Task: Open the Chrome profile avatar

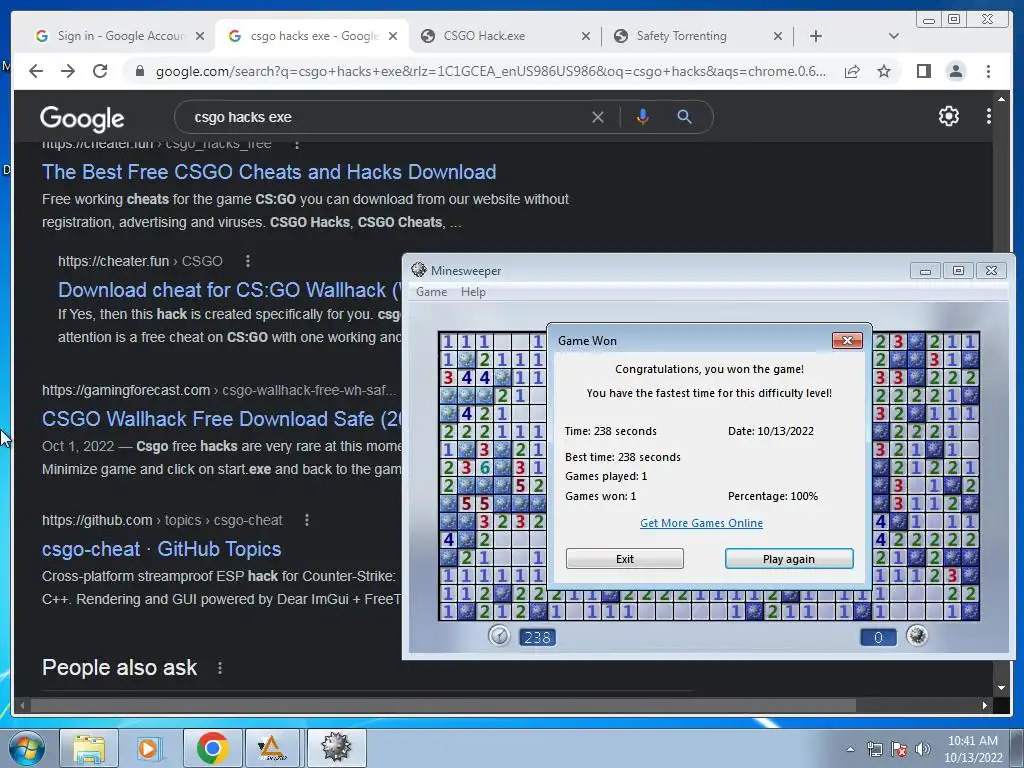Action: click(x=956, y=71)
